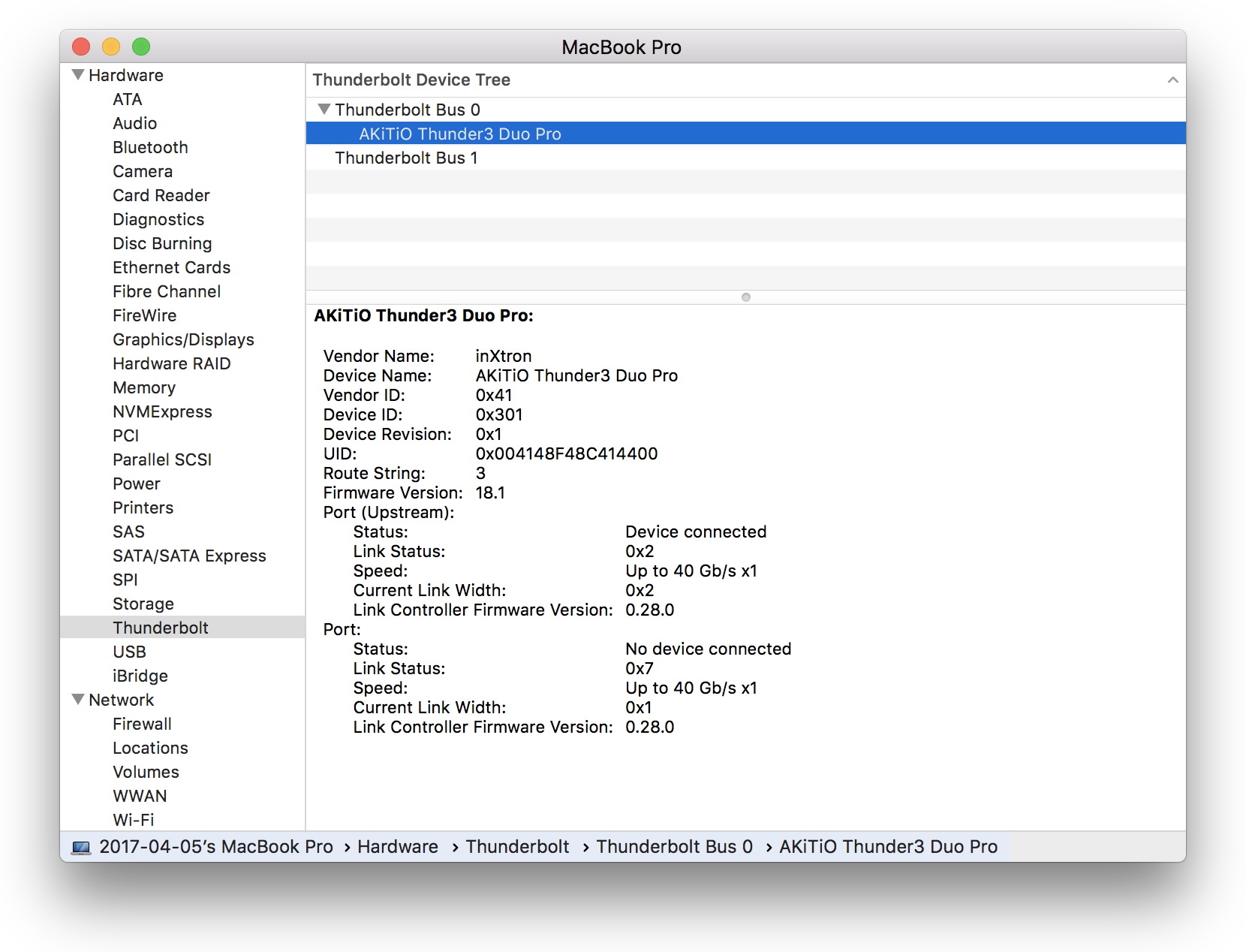The height and width of the screenshot is (952, 1246).
Task: Select Locations under Network
Action: pyautogui.click(x=150, y=748)
